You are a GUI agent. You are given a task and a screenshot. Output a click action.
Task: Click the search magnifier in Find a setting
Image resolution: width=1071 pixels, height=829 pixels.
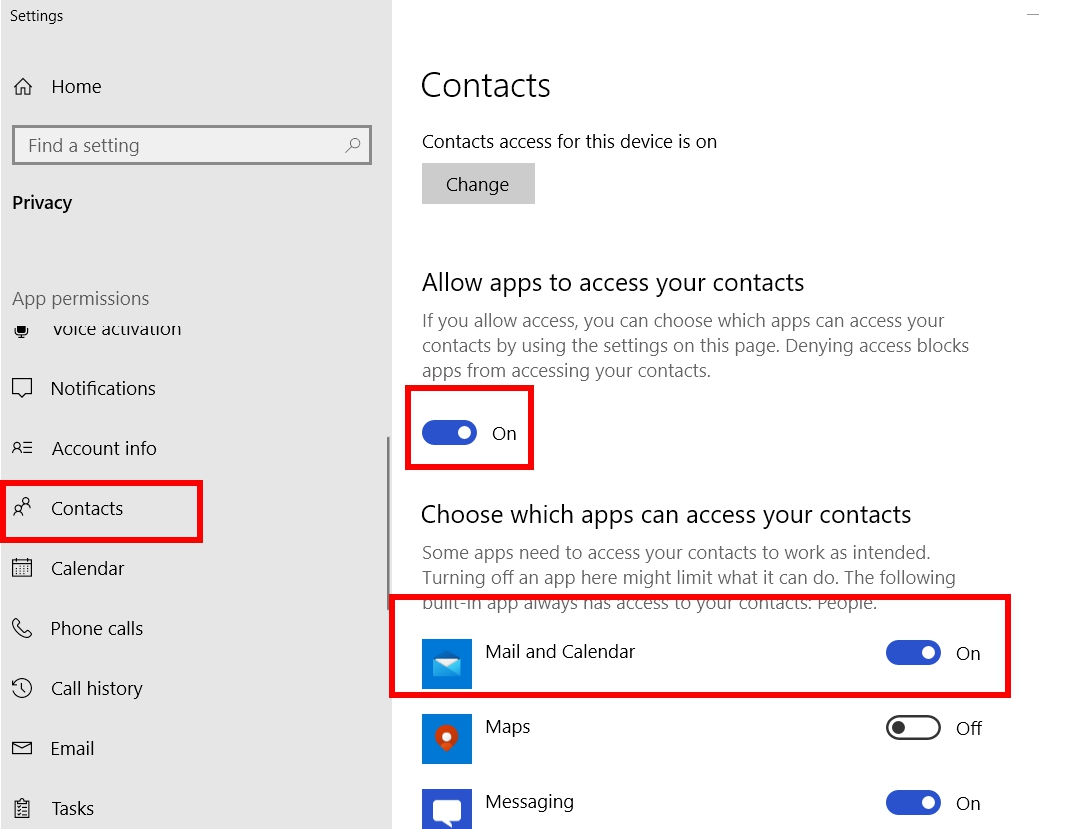(352, 145)
